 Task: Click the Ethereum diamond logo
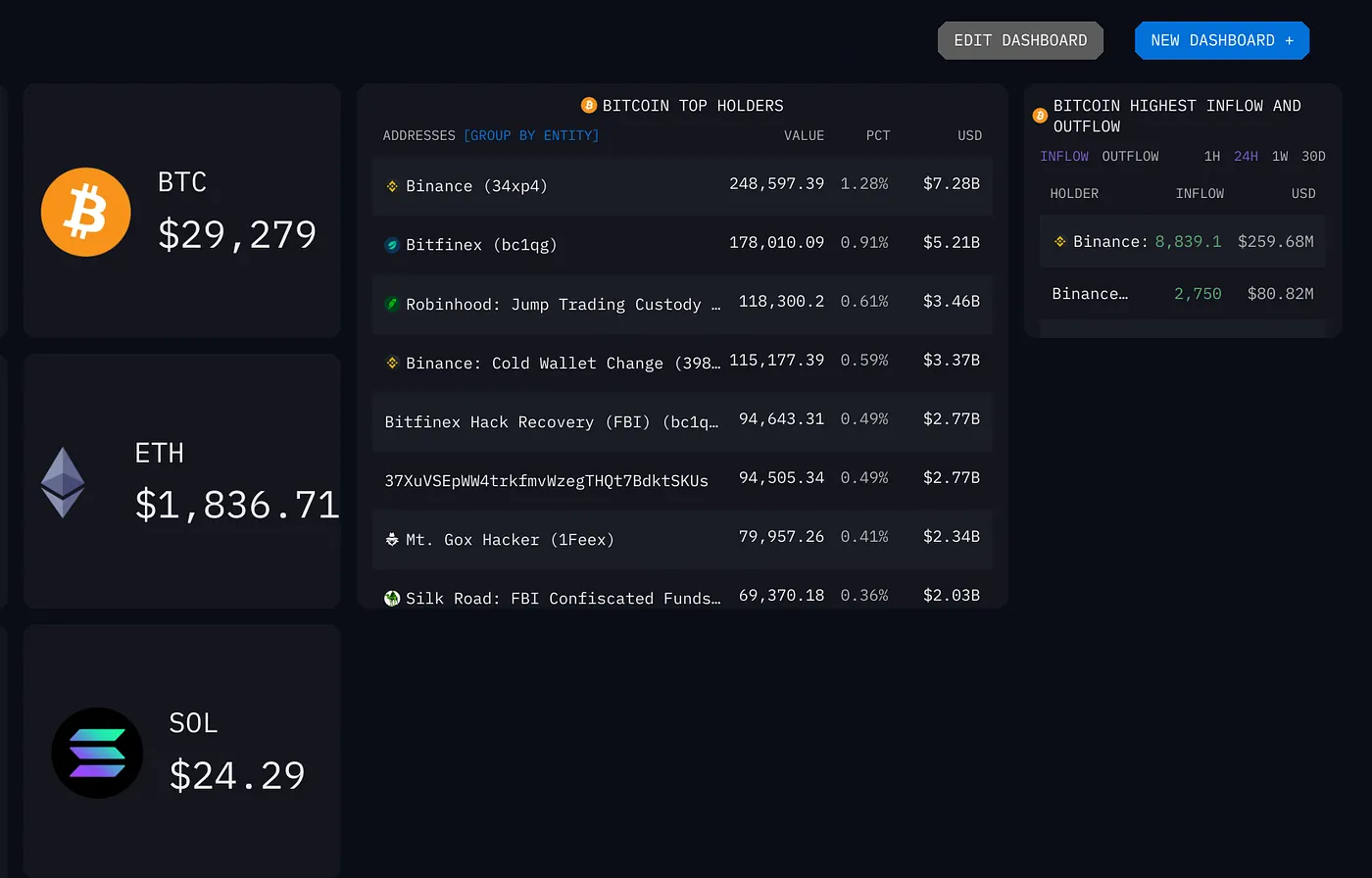(63, 483)
